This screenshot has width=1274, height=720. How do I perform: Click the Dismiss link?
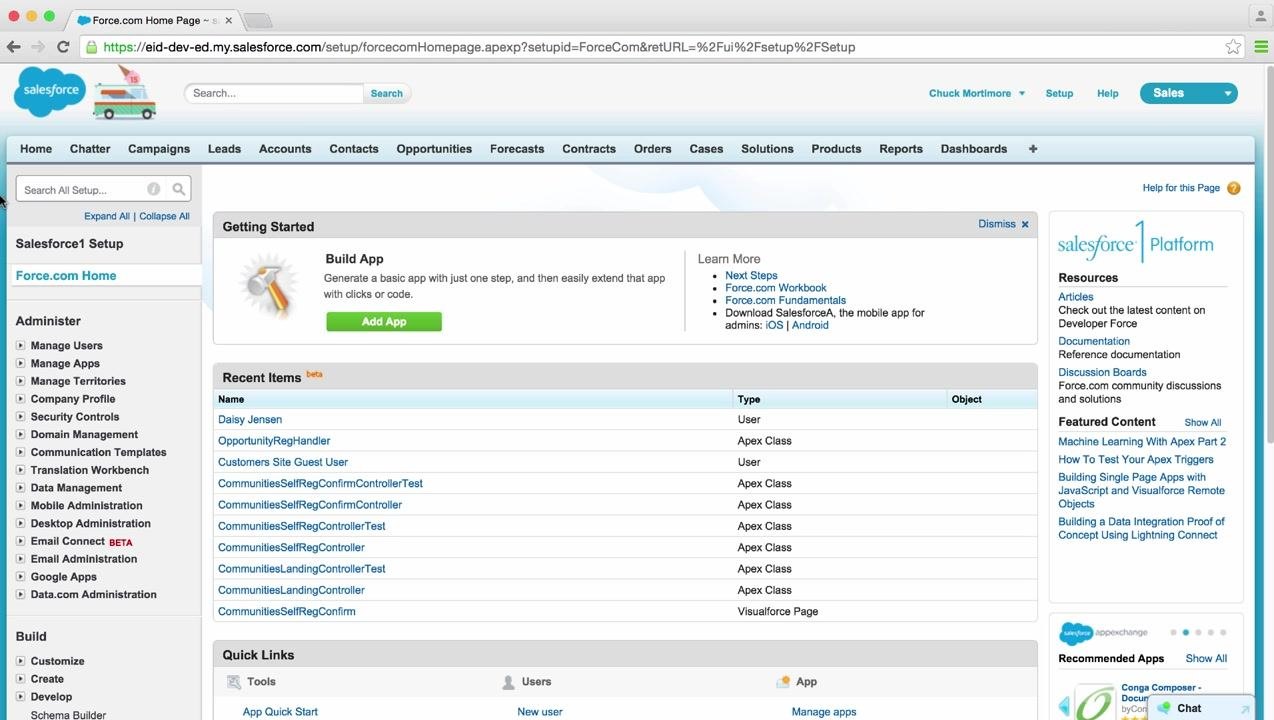click(x=997, y=224)
